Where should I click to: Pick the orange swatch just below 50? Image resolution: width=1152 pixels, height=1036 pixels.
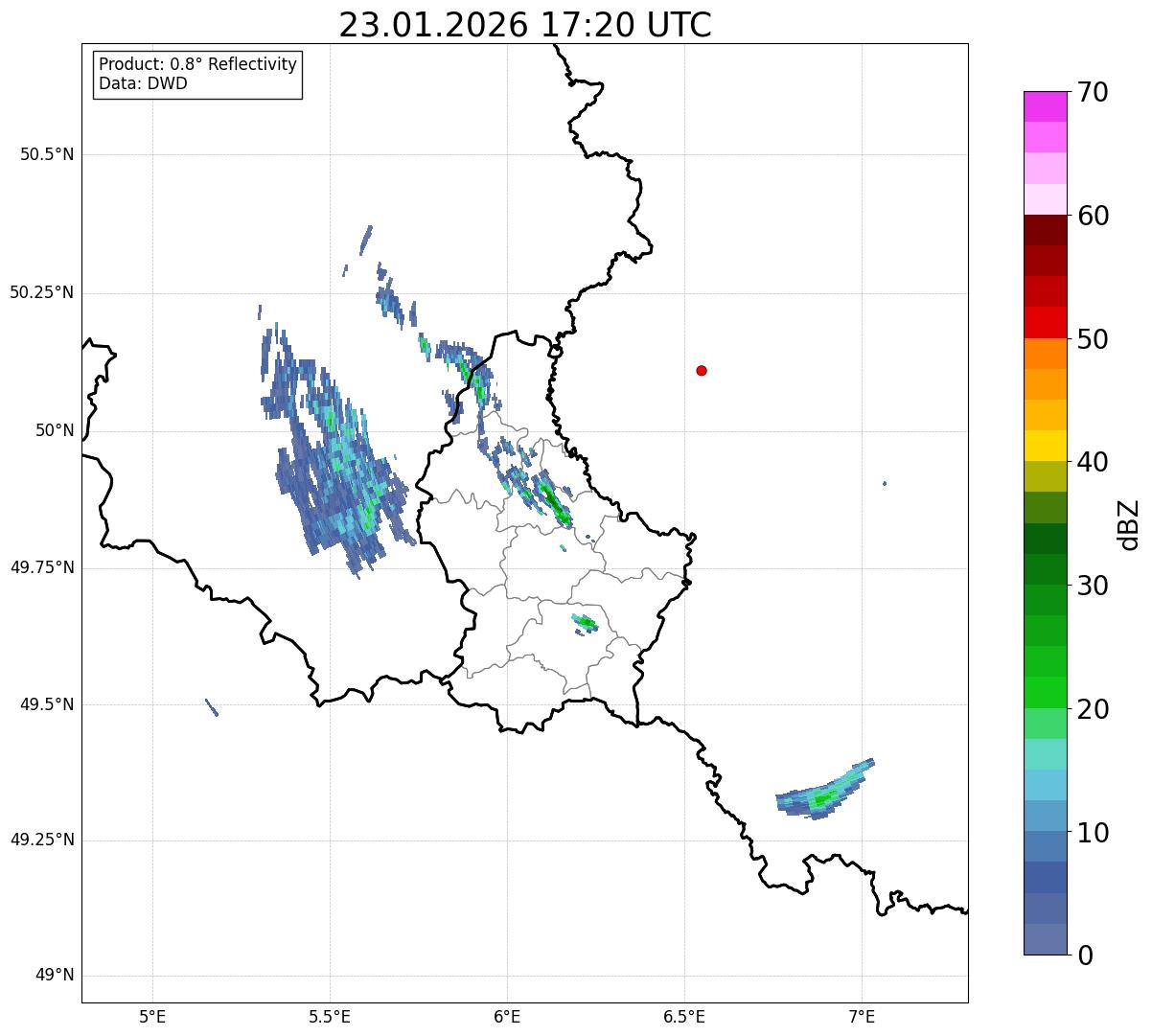(x=1046, y=354)
